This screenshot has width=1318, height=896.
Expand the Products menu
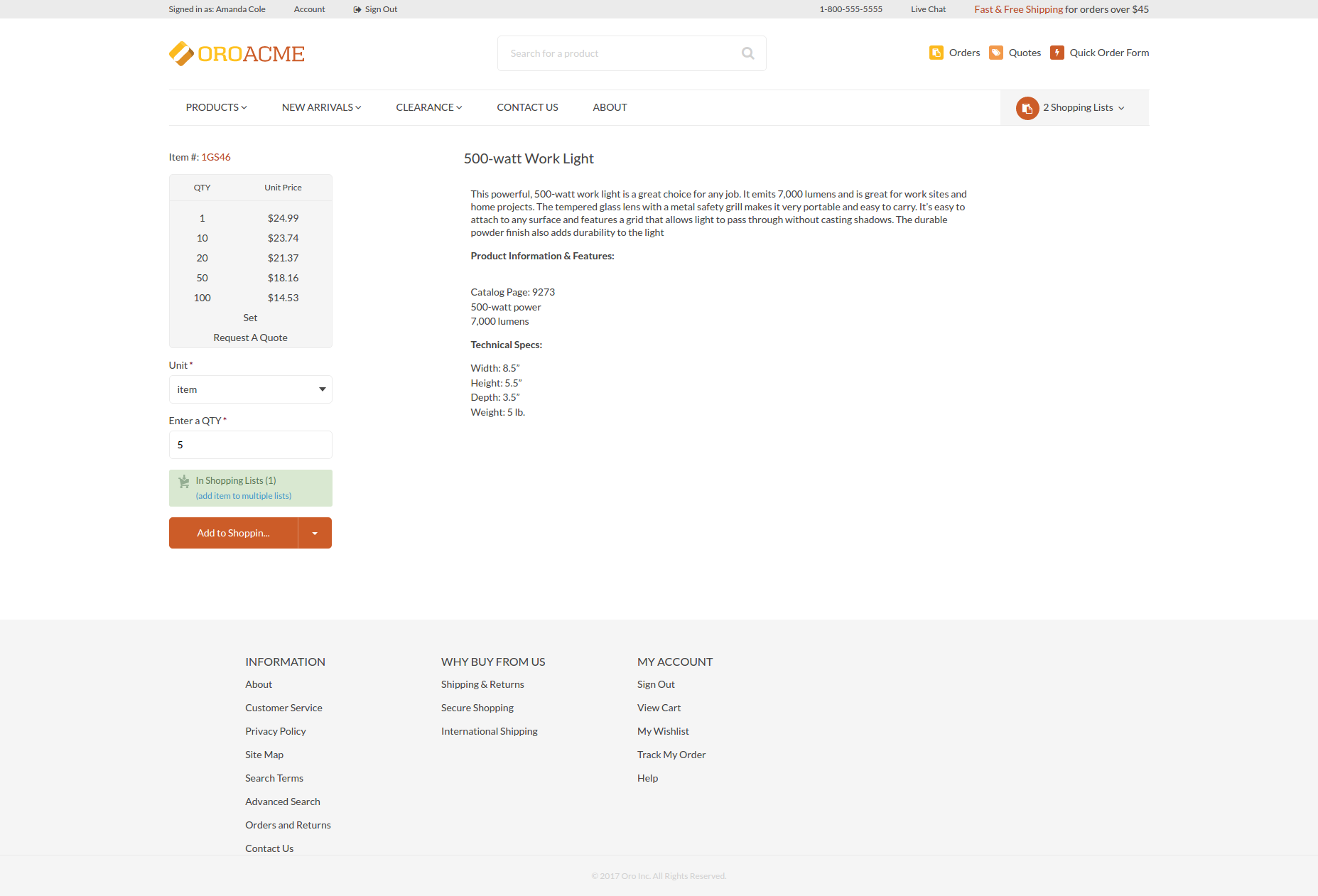(216, 107)
